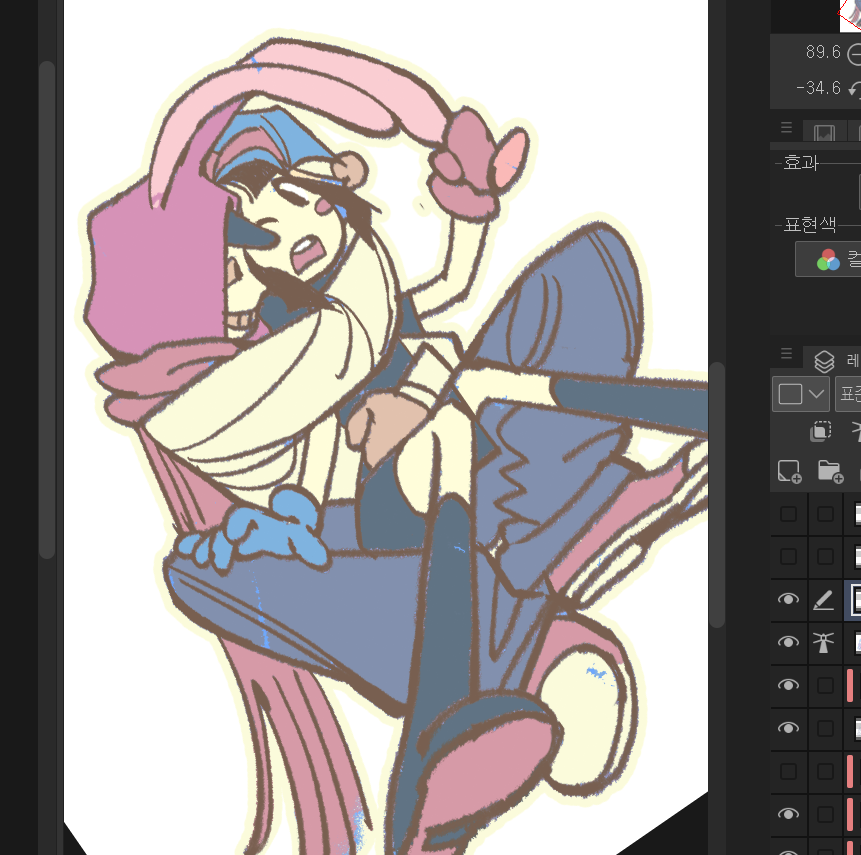Click the chevron arrow of the palette color dropdown
Screen dimensions: 861x855
click(817, 394)
